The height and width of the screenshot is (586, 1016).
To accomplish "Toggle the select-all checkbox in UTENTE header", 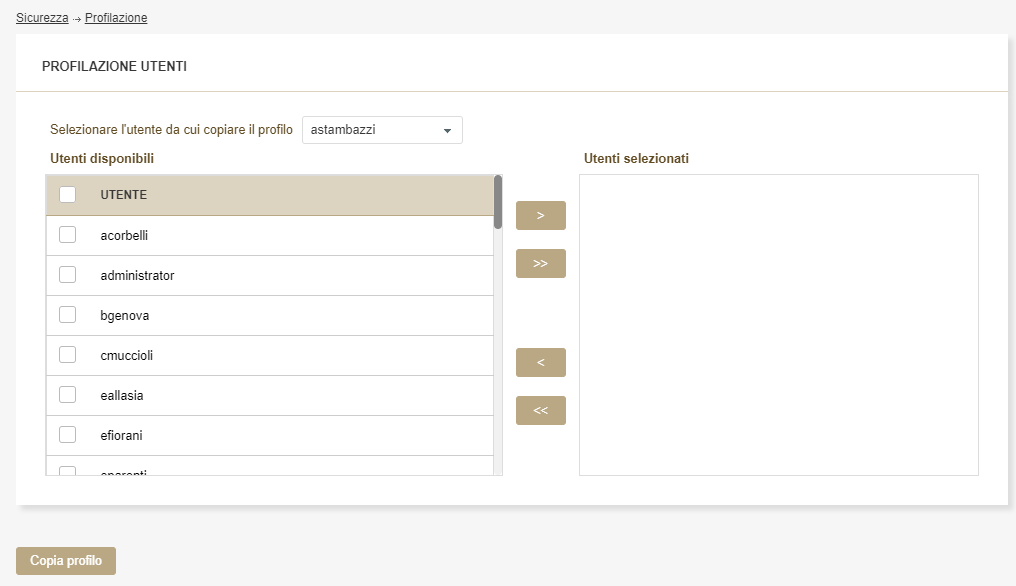I will click(68, 195).
